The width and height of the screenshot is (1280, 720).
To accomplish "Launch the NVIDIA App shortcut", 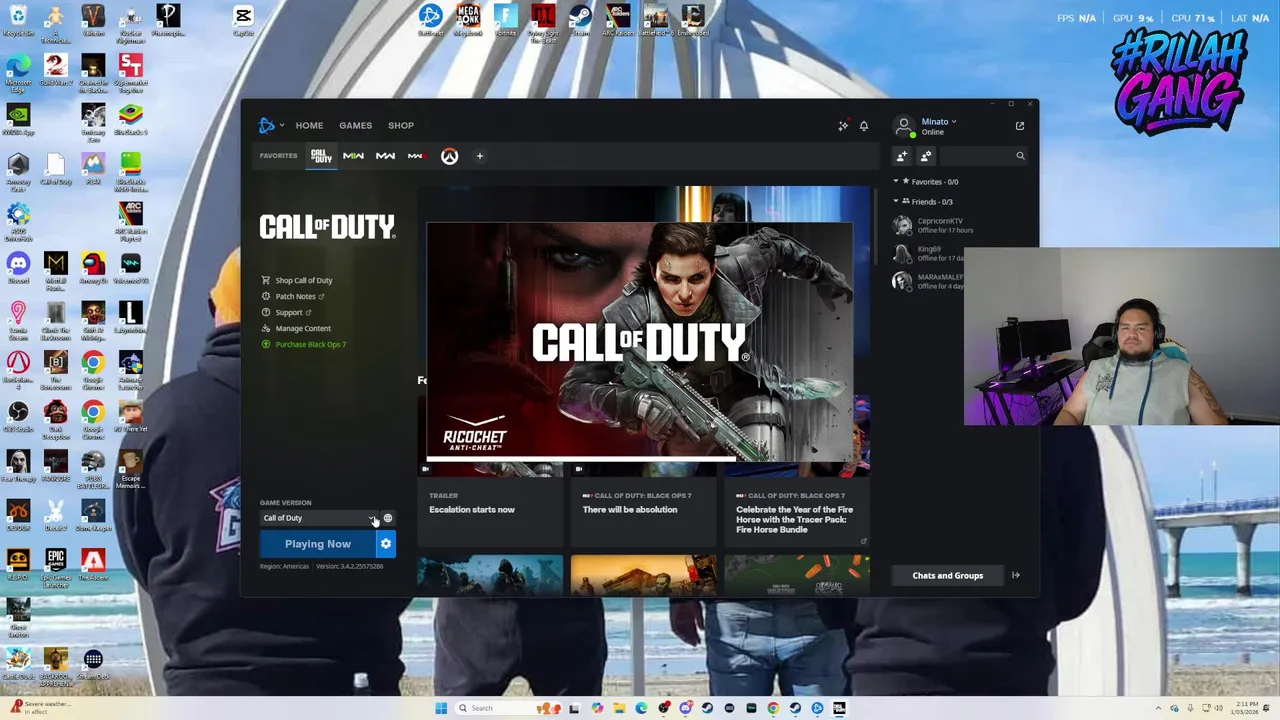I will pyautogui.click(x=18, y=121).
